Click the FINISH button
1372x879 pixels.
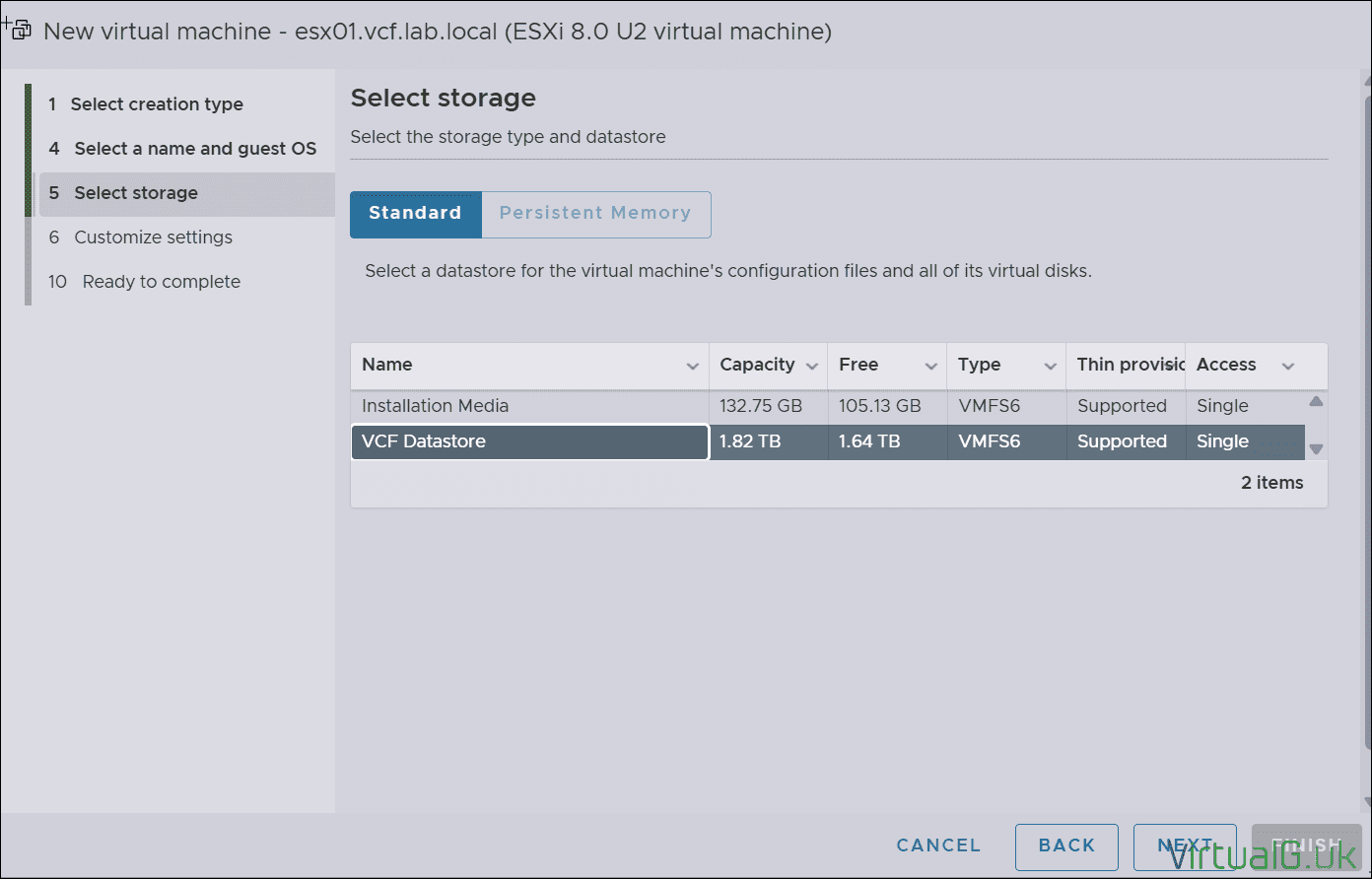(1306, 845)
